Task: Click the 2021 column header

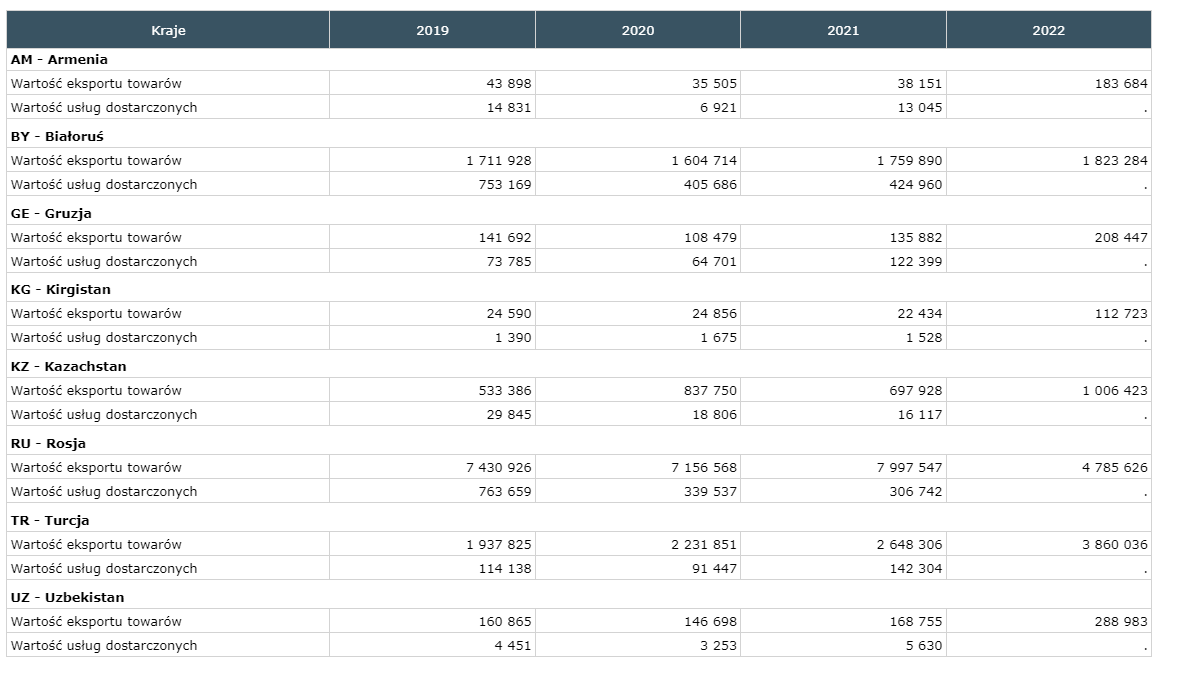Action: pyautogui.click(x=843, y=30)
